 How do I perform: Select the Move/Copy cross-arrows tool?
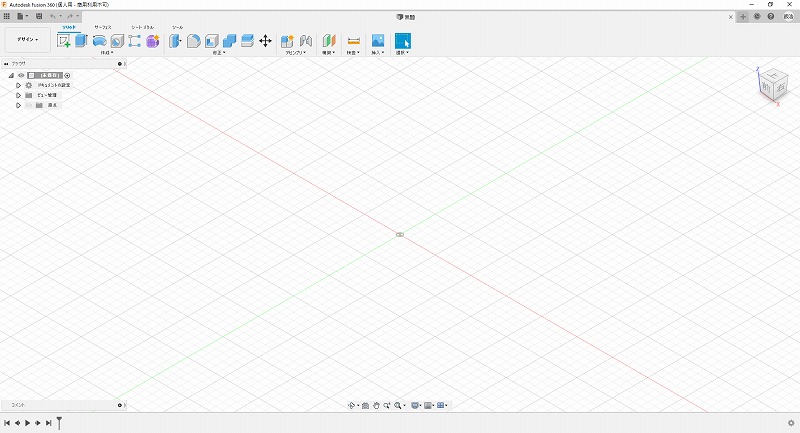point(265,41)
